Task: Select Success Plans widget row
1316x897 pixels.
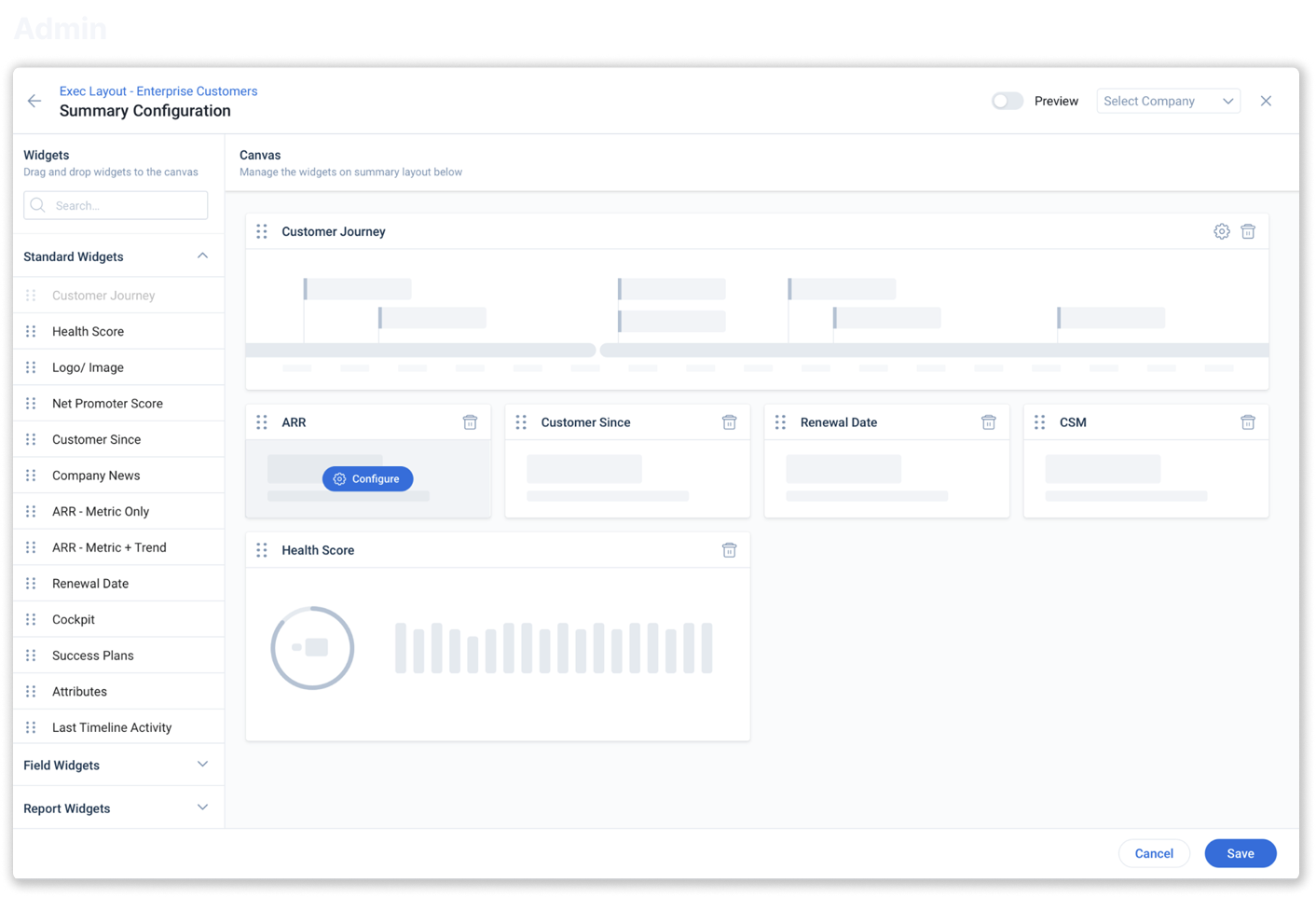Action: (118, 655)
